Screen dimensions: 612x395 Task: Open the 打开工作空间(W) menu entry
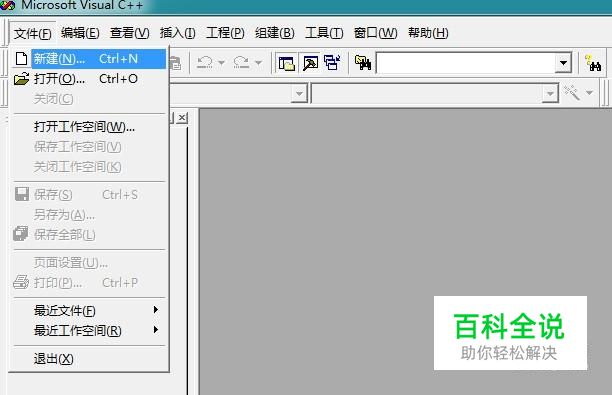(x=89, y=127)
